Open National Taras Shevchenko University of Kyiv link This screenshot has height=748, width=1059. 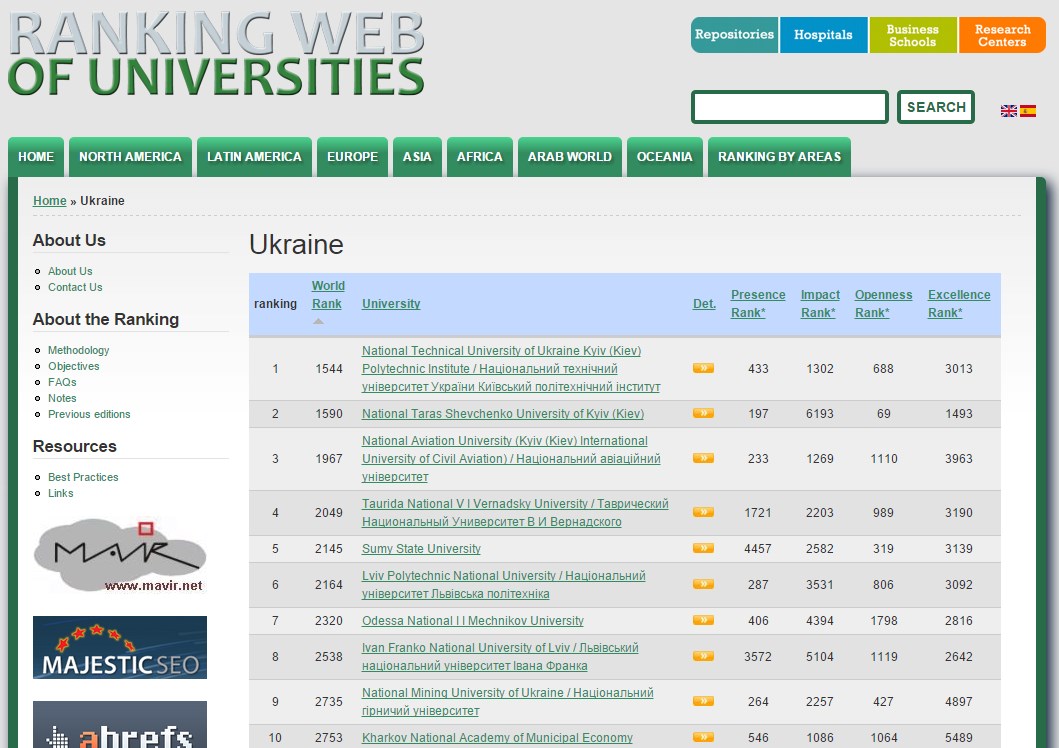pos(504,413)
